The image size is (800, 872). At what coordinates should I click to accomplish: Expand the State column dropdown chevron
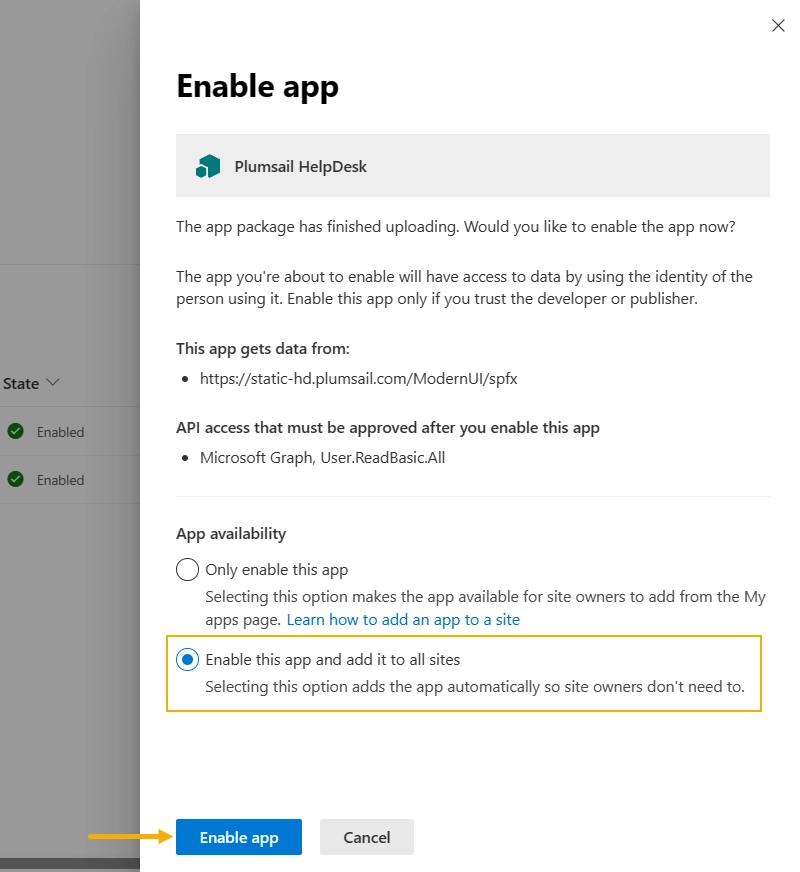[53, 383]
